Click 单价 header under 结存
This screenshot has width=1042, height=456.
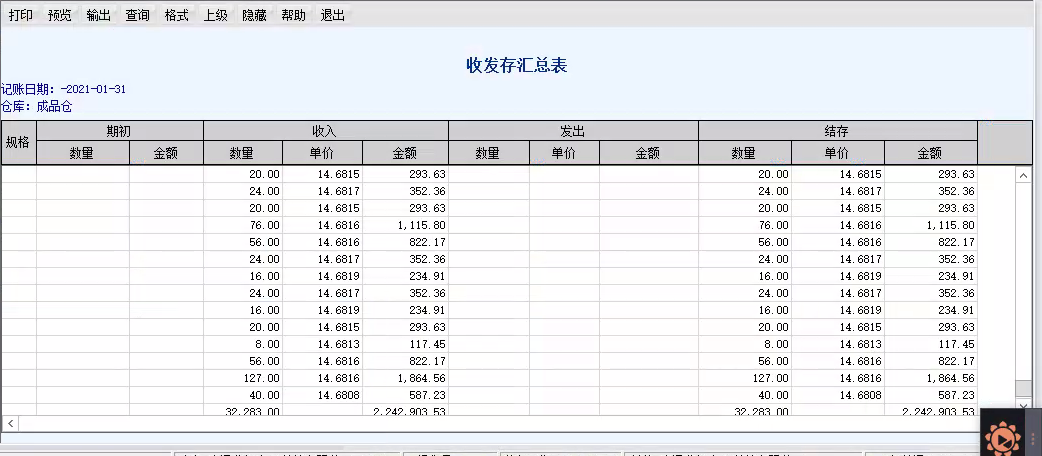click(837, 153)
